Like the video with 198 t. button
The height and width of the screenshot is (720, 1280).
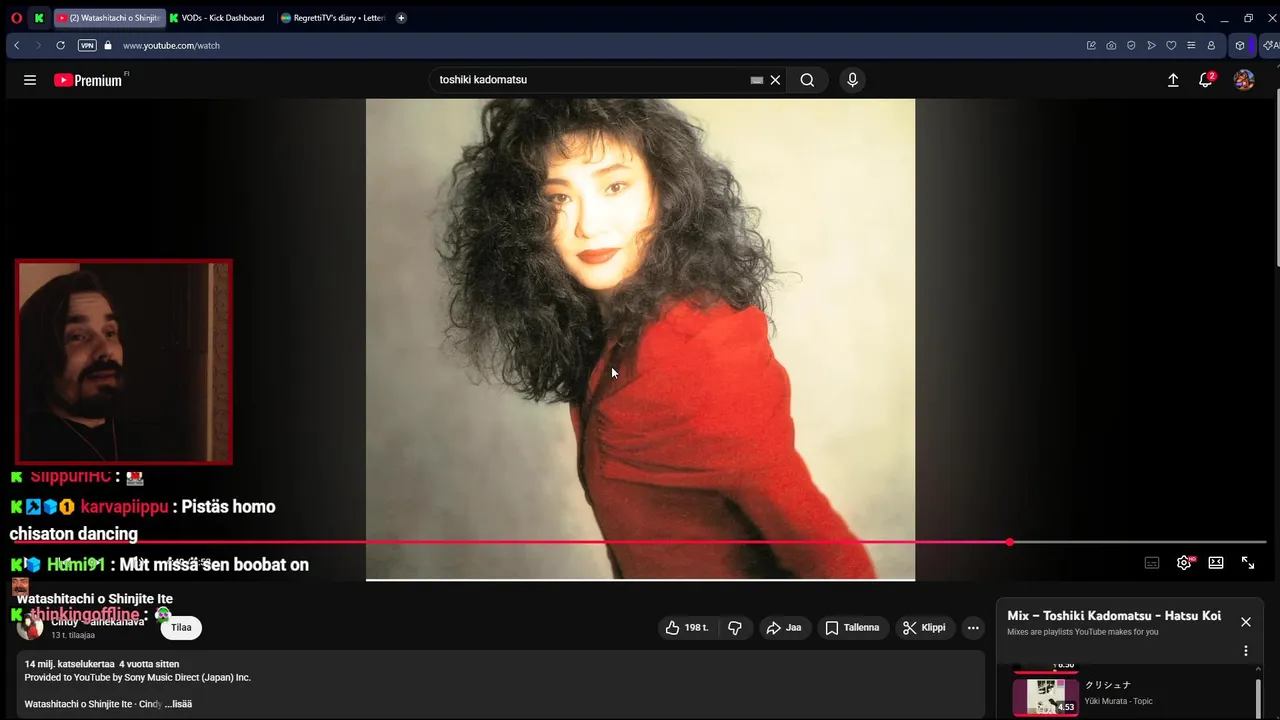(x=686, y=628)
